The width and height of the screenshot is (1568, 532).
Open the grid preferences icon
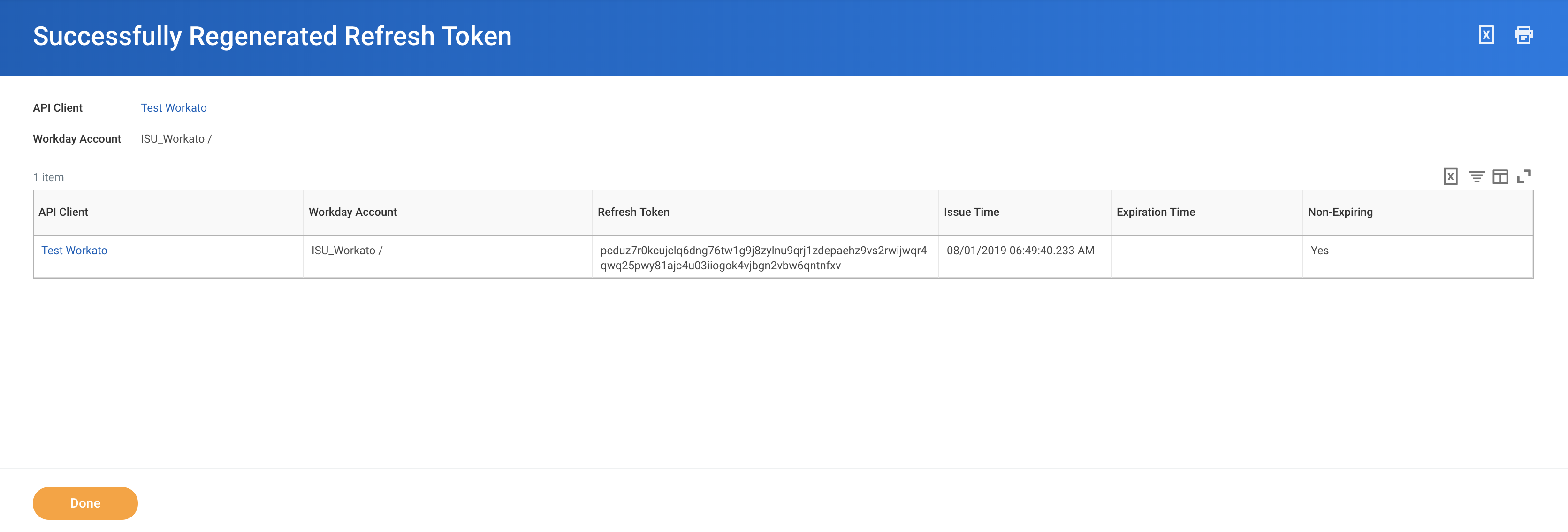[1500, 176]
